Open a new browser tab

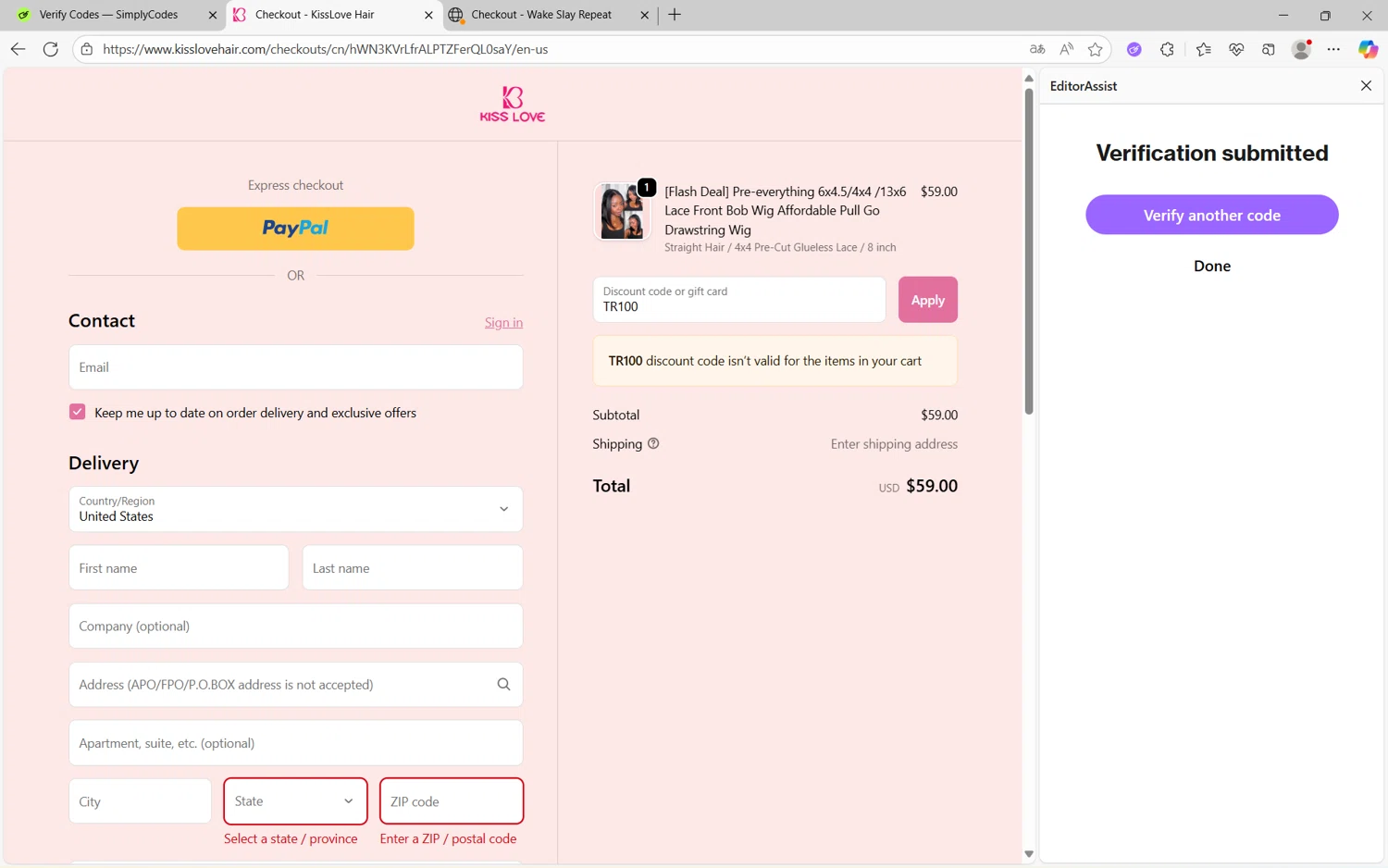point(675,15)
